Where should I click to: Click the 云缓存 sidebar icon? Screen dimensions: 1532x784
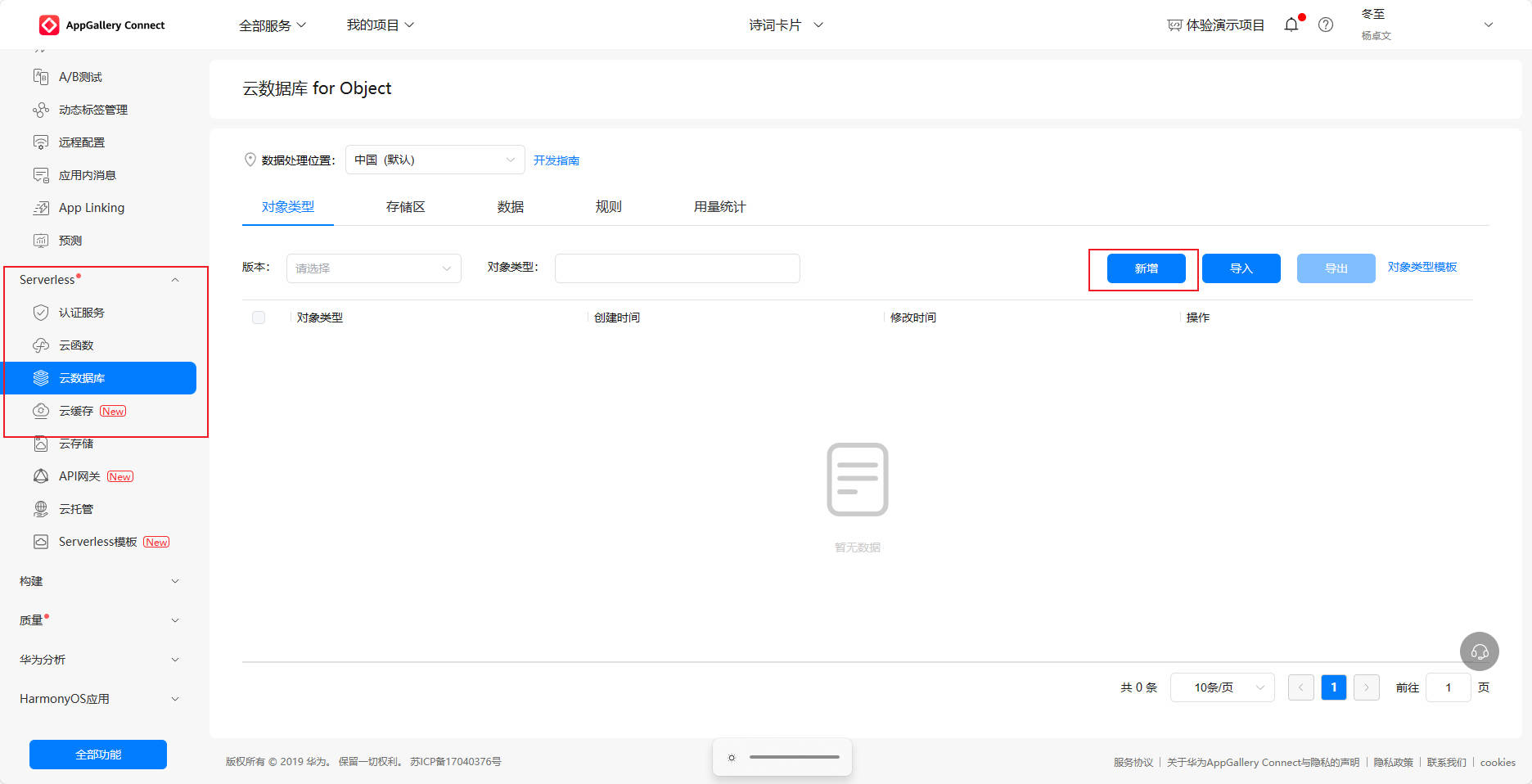coord(41,411)
